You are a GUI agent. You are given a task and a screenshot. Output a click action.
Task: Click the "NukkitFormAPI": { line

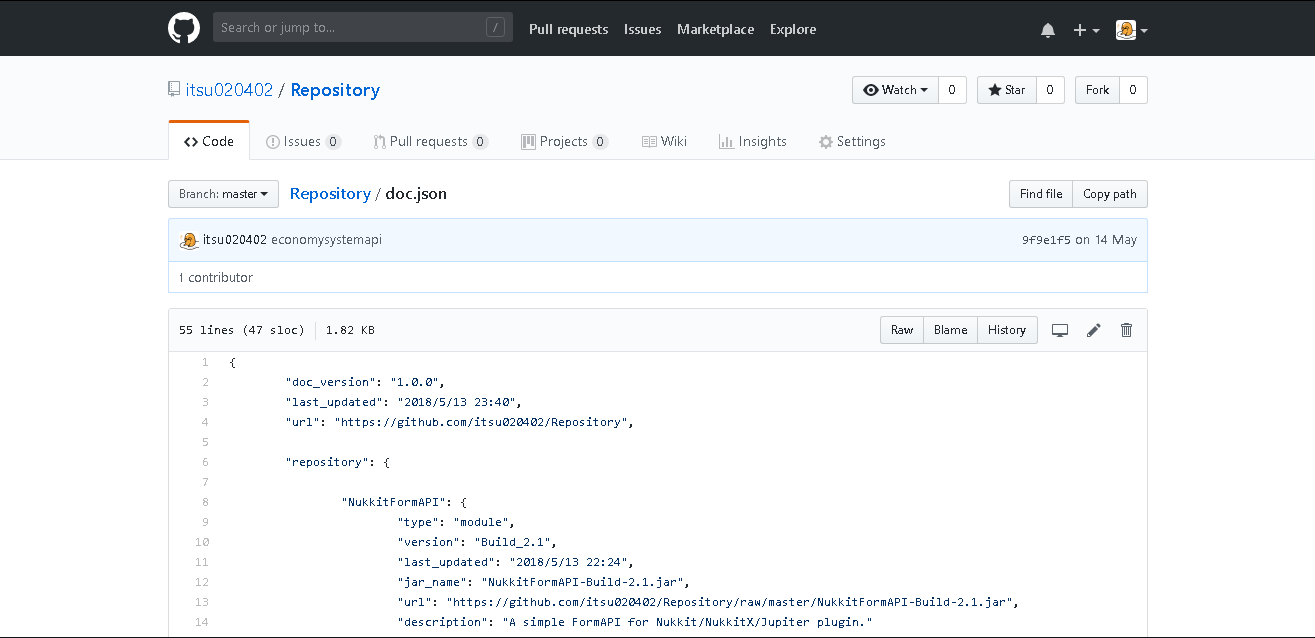click(404, 502)
